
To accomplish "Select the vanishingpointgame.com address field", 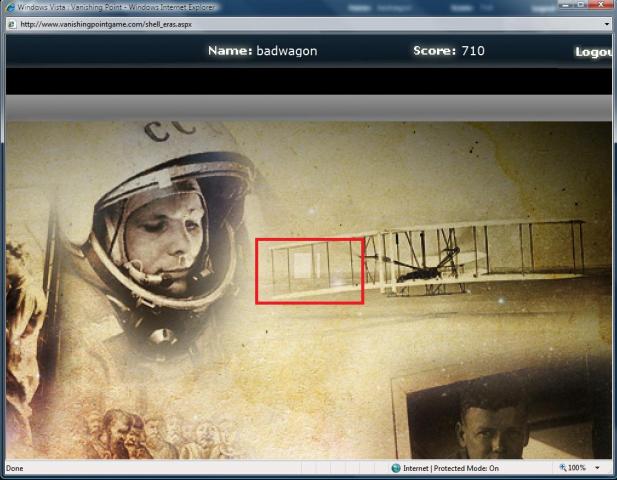I will click(308, 24).
